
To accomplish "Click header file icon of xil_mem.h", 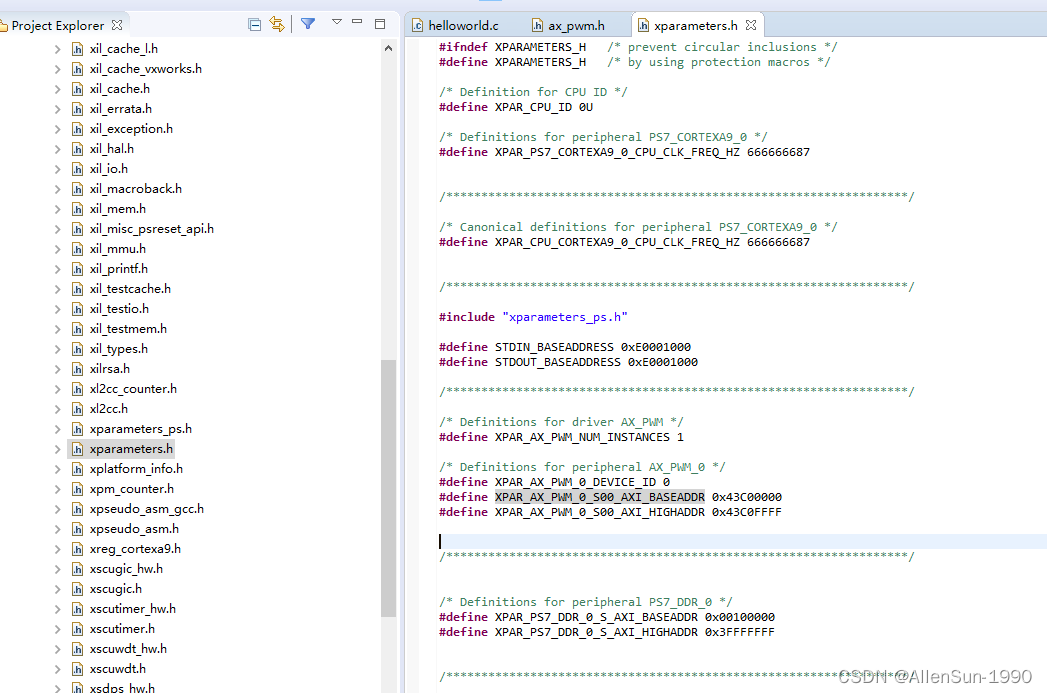I will pyautogui.click(x=77, y=209).
